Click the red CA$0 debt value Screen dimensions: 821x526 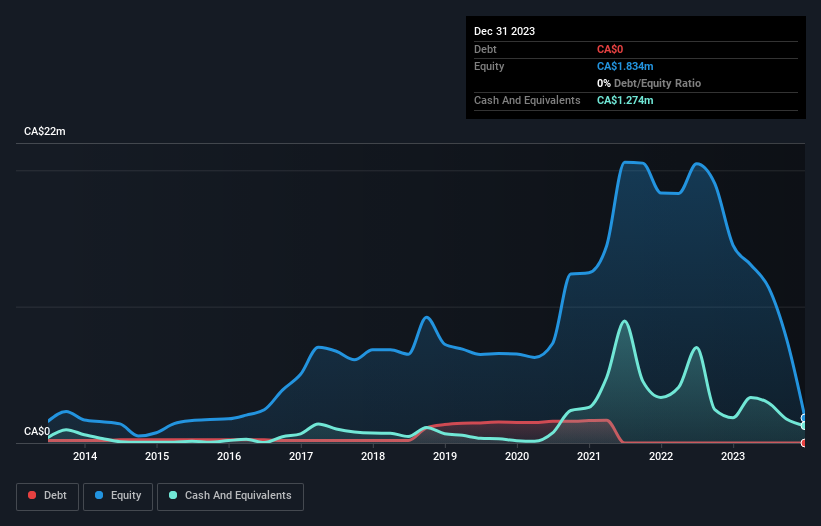point(610,49)
